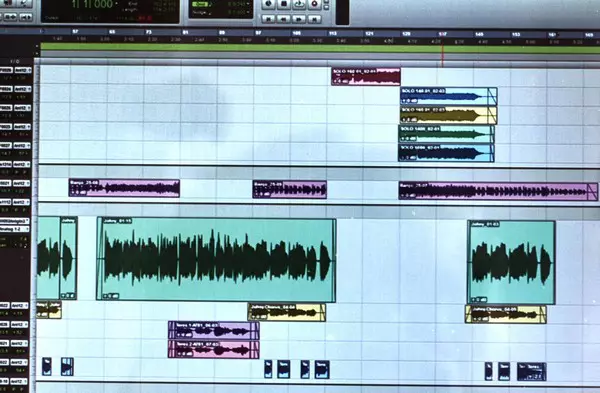Screen dimensions: 600x393
Task: Open the Grid value dropdown arrow
Action: tap(249, 5)
